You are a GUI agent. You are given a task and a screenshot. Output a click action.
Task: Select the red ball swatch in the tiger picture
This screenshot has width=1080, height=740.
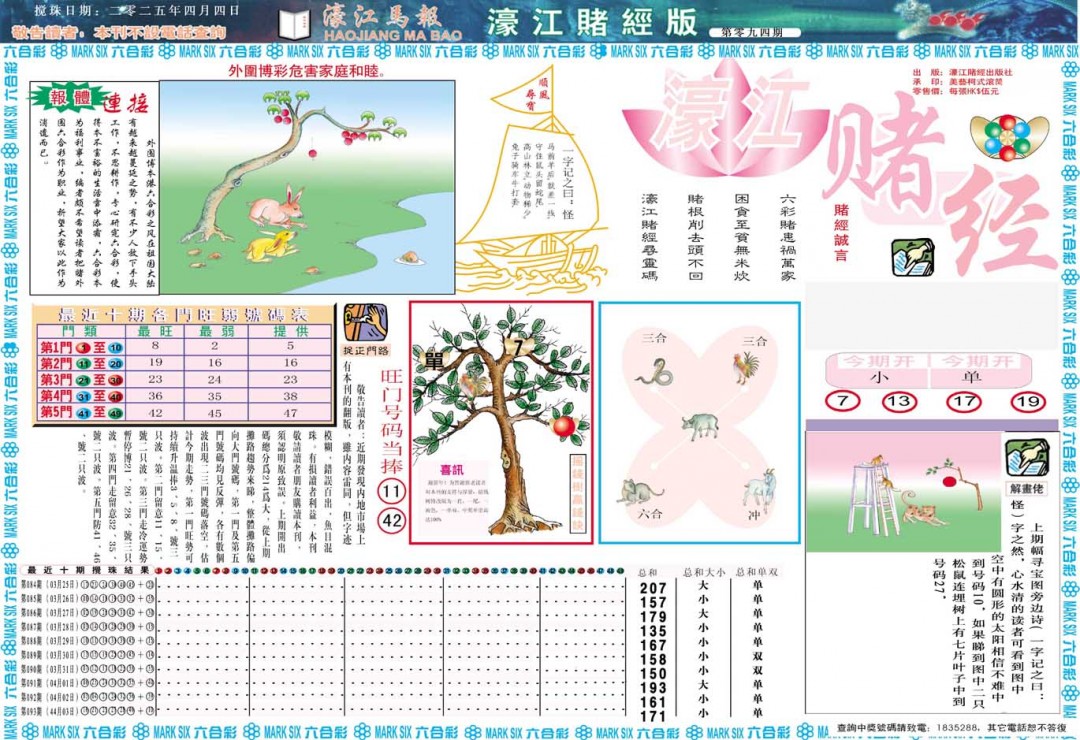(x=949, y=481)
